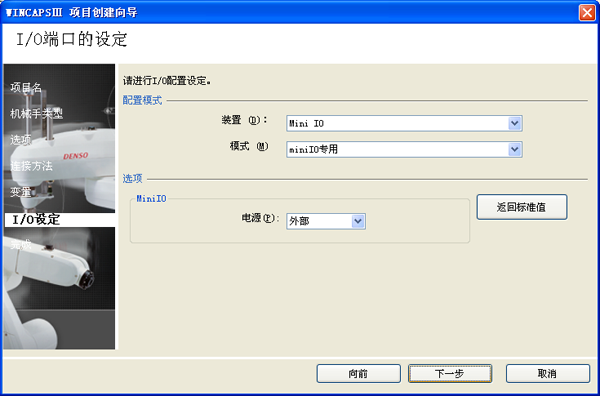Open the 电源 (P) power dropdown
The image size is (600, 396).
click(x=326, y=221)
